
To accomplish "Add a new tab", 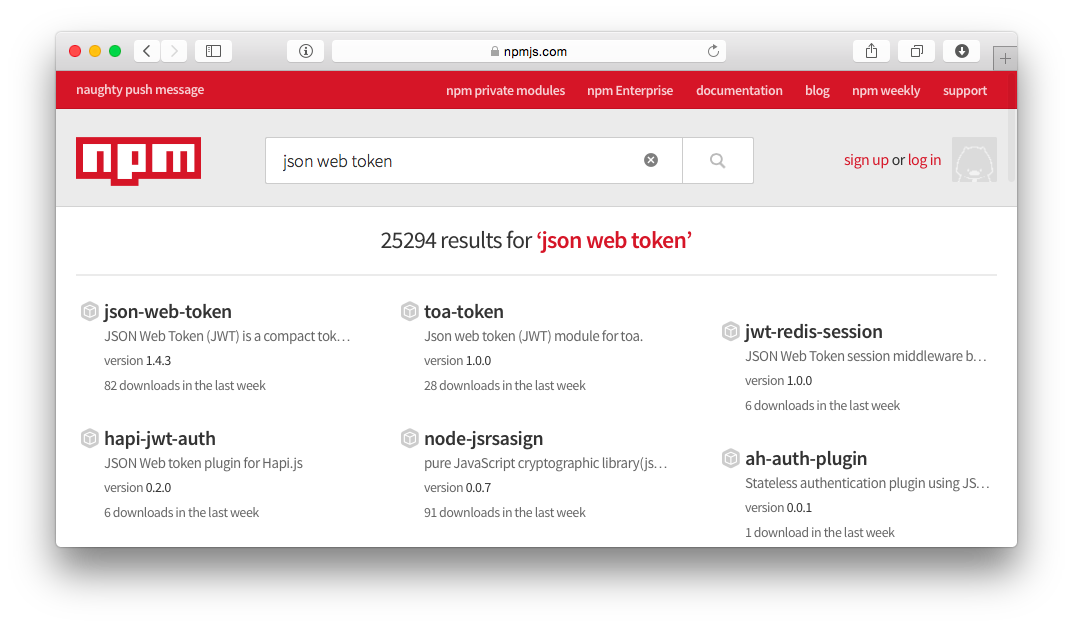I will (1005, 59).
